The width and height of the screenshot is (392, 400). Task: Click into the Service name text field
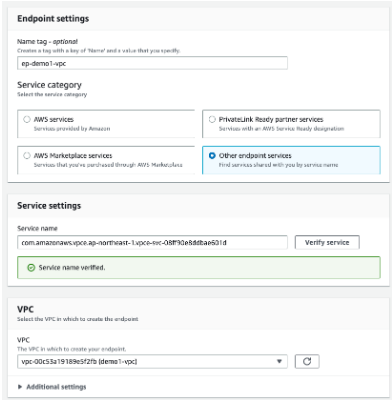pos(152,242)
